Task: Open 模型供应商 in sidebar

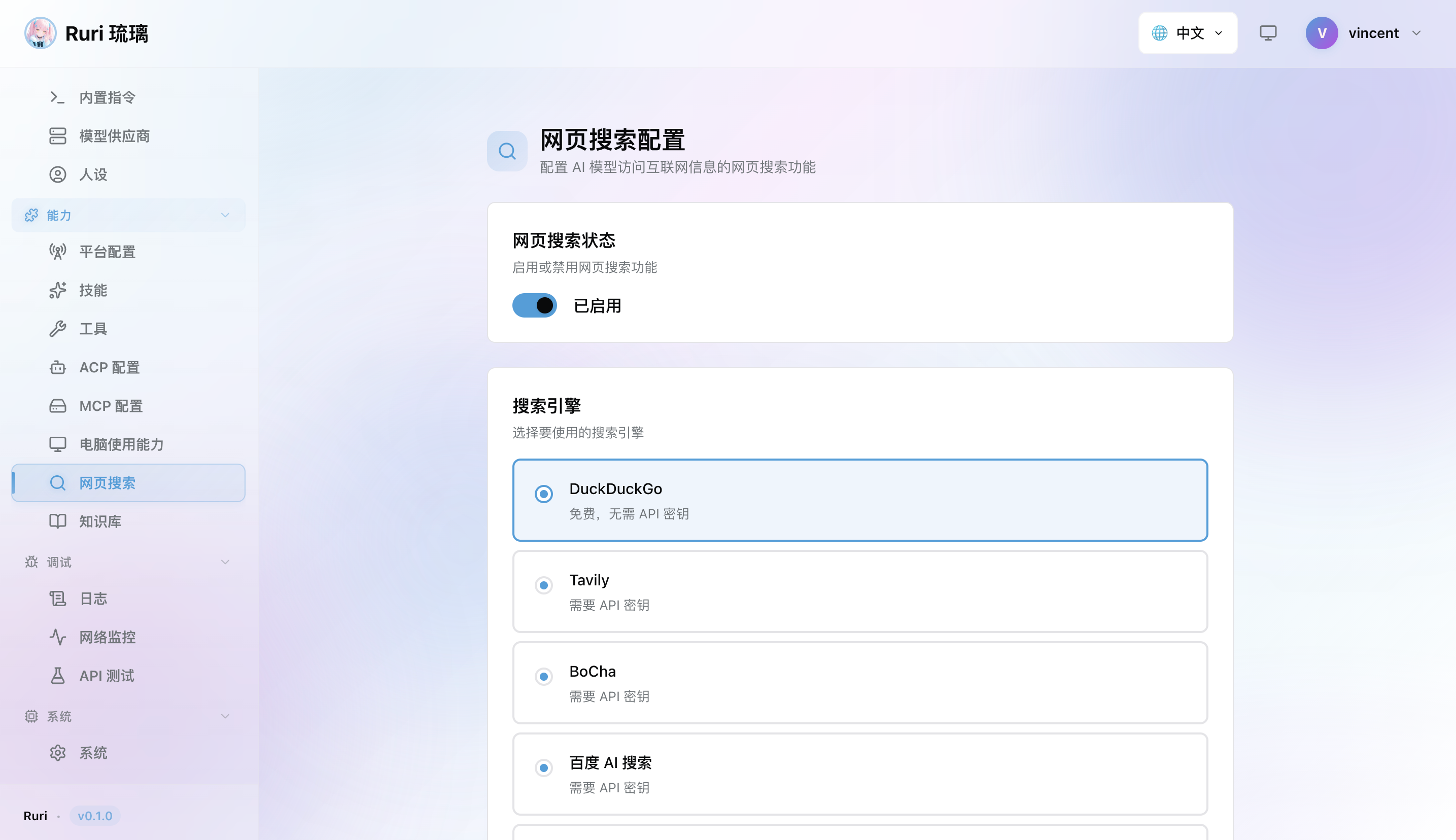Action: 128,136
